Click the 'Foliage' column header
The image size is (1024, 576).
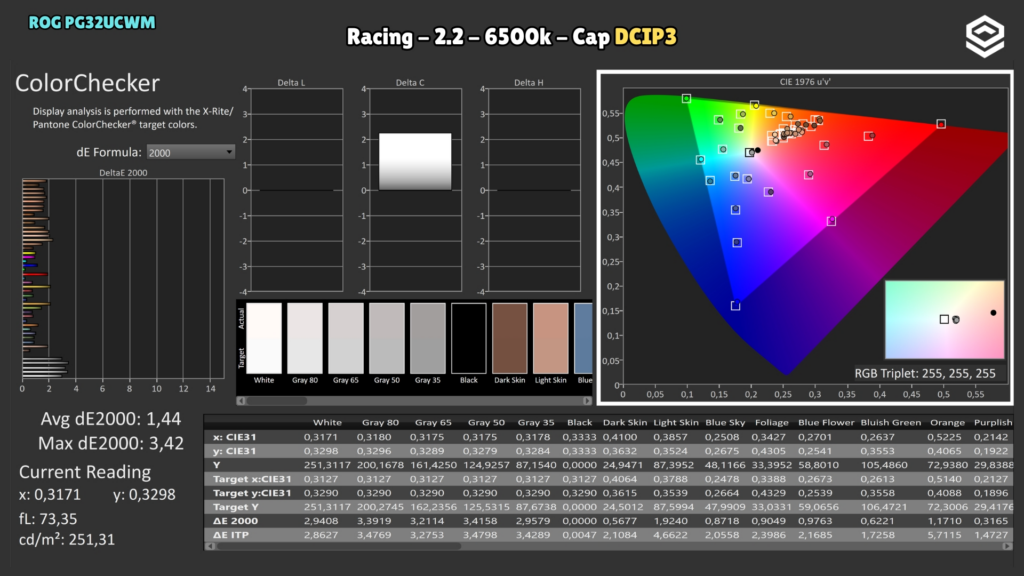771,423
